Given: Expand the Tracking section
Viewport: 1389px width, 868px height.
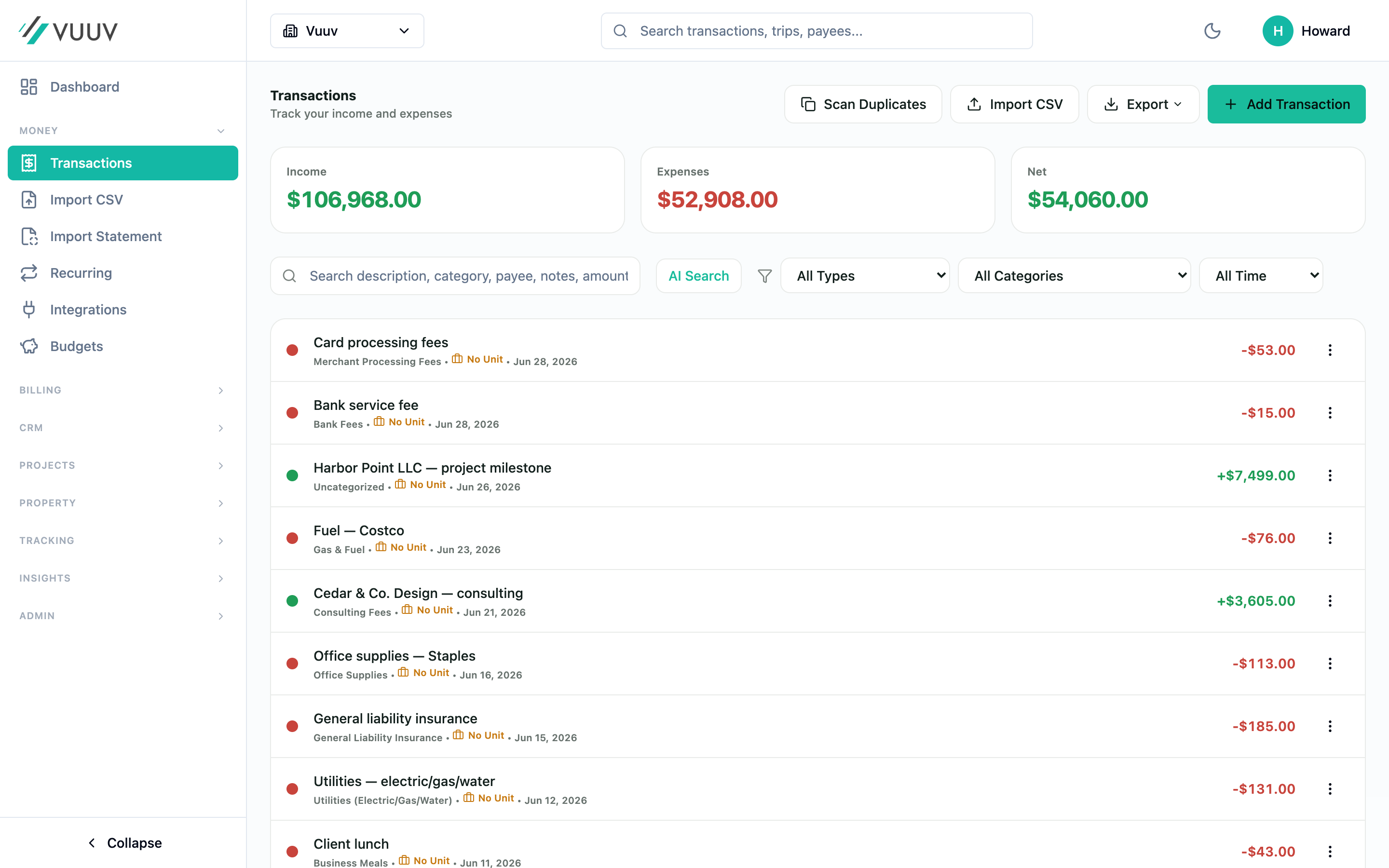Looking at the screenshot, I should click(x=123, y=541).
